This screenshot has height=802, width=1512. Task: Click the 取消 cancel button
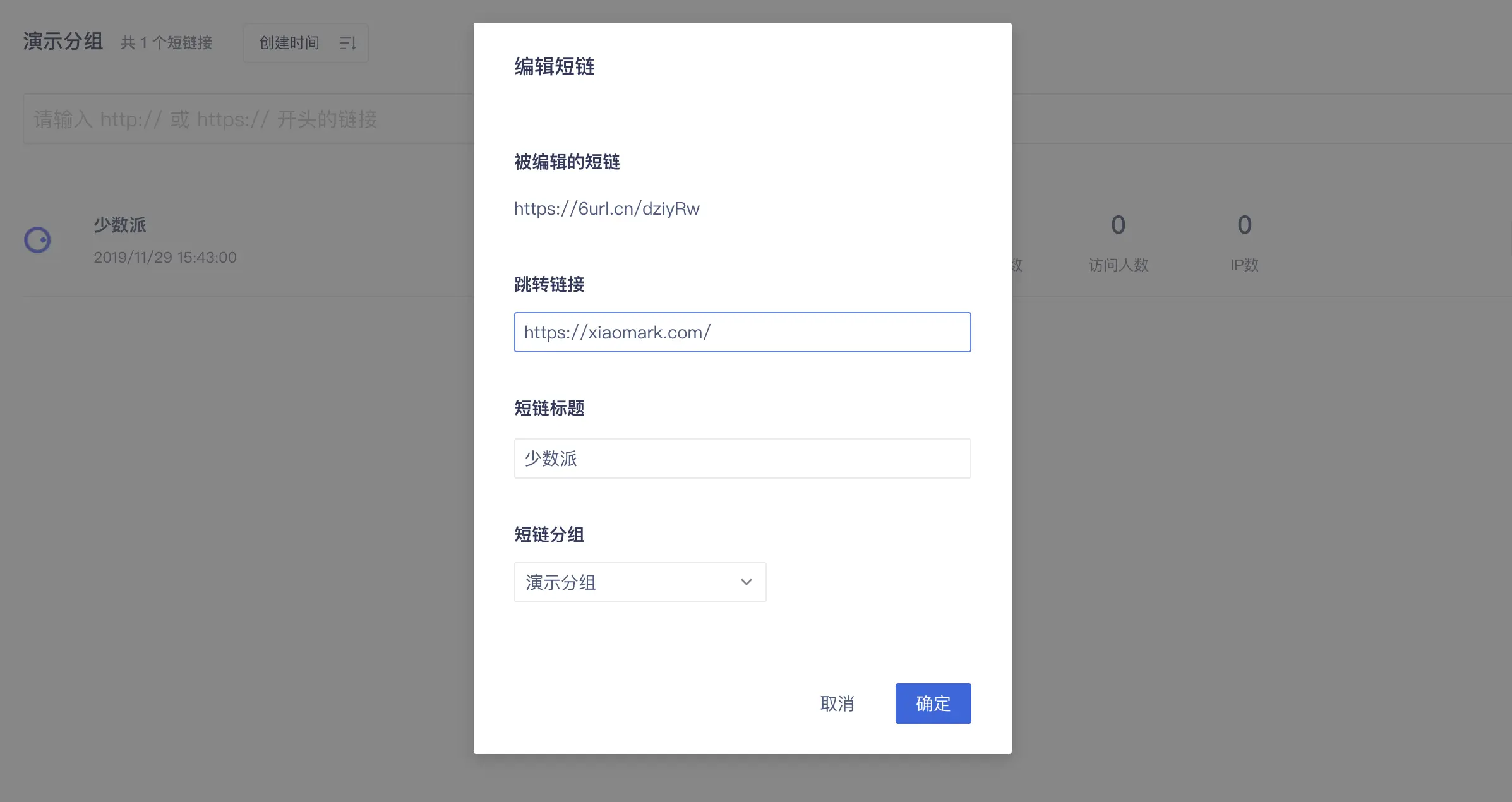[x=837, y=703]
